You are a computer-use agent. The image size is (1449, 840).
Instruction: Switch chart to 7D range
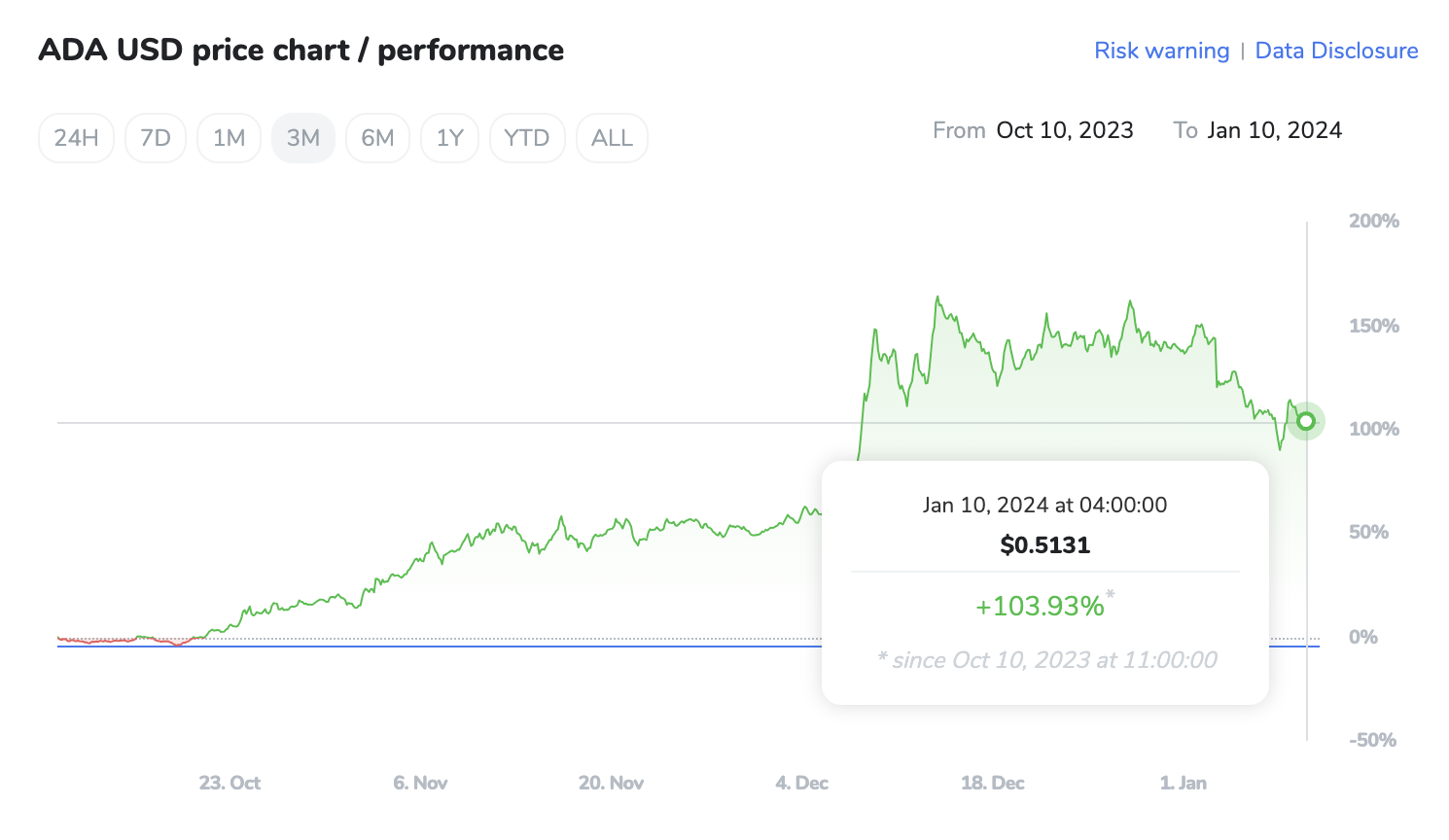[x=156, y=138]
